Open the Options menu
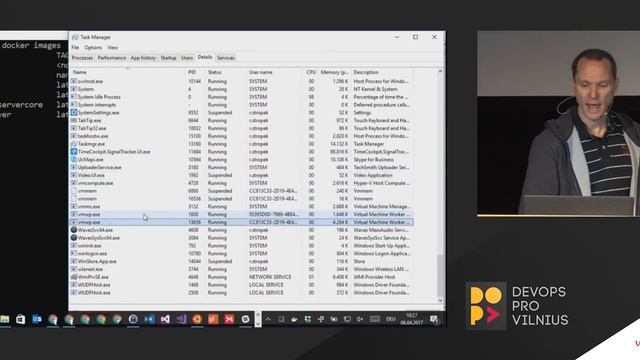Viewport: 640px width, 360px height. 93,48
